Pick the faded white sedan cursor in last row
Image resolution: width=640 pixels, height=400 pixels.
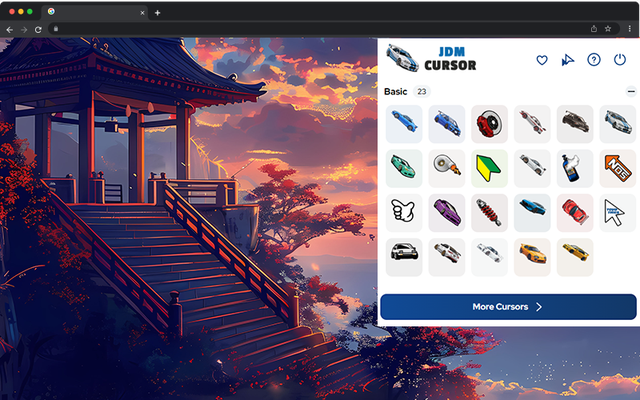(489, 257)
